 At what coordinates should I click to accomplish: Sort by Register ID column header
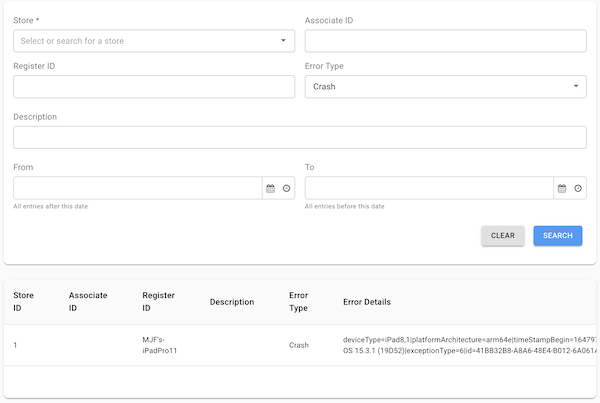[x=158, y=302]
